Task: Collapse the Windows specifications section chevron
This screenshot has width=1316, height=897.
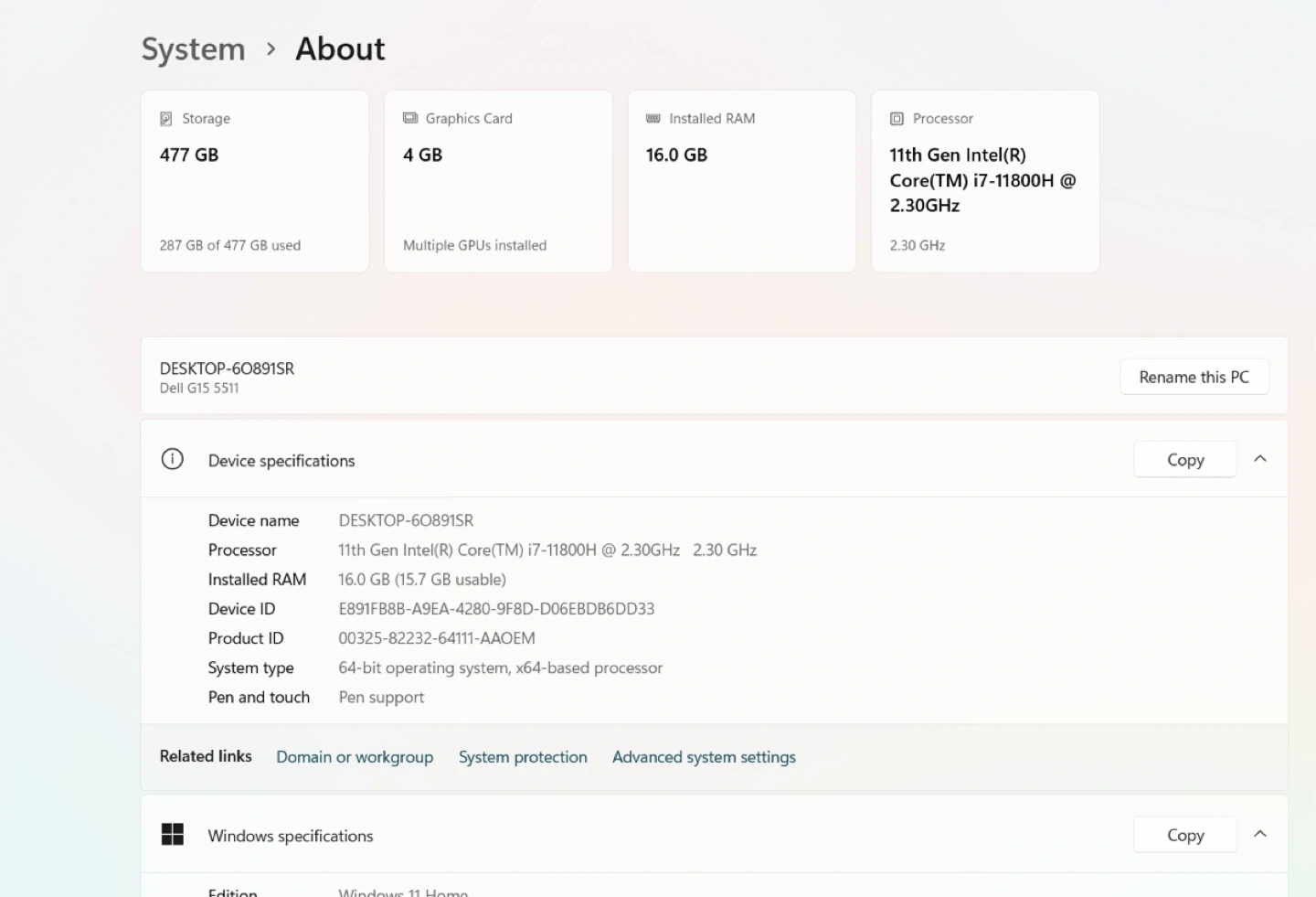Action: click(1260, 834)
